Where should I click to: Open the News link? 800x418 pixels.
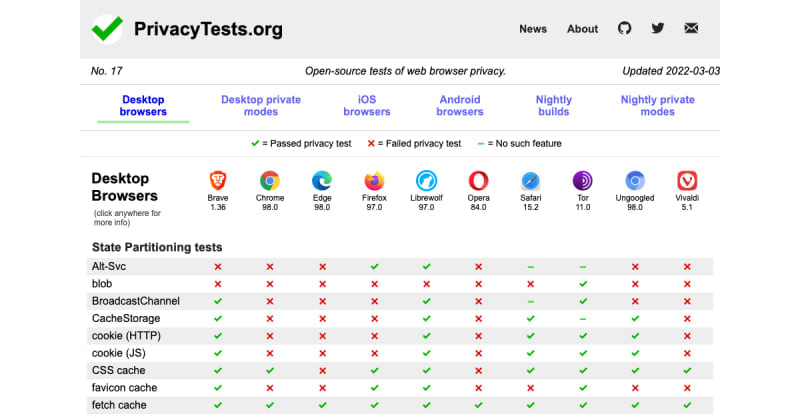coord(533,29)
